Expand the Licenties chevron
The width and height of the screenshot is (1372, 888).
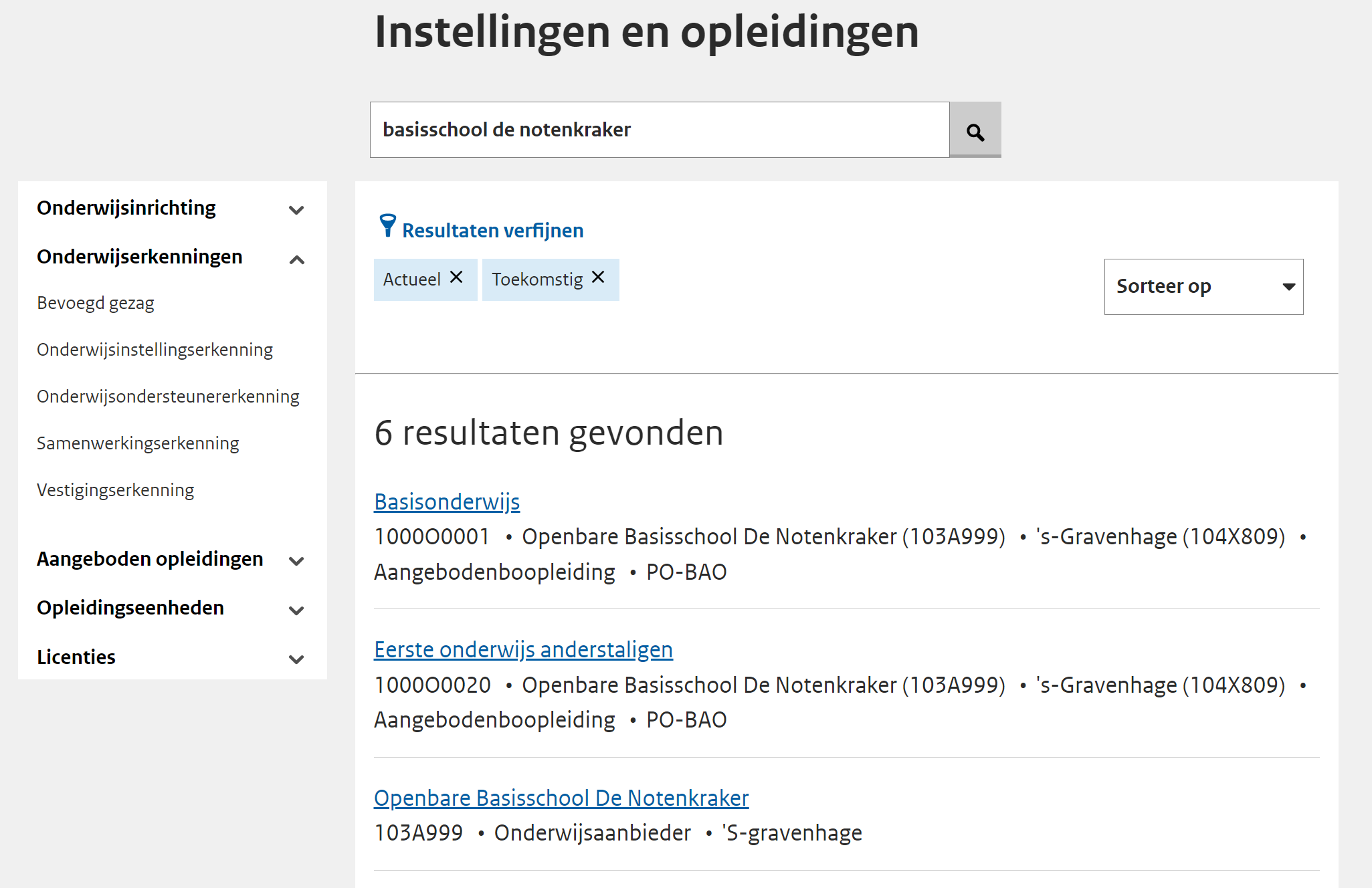coord(296,659)
